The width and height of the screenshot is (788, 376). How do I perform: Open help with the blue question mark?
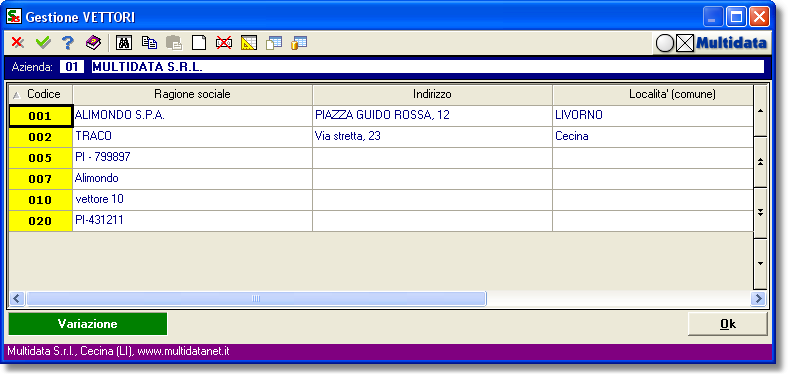point(68,43)
